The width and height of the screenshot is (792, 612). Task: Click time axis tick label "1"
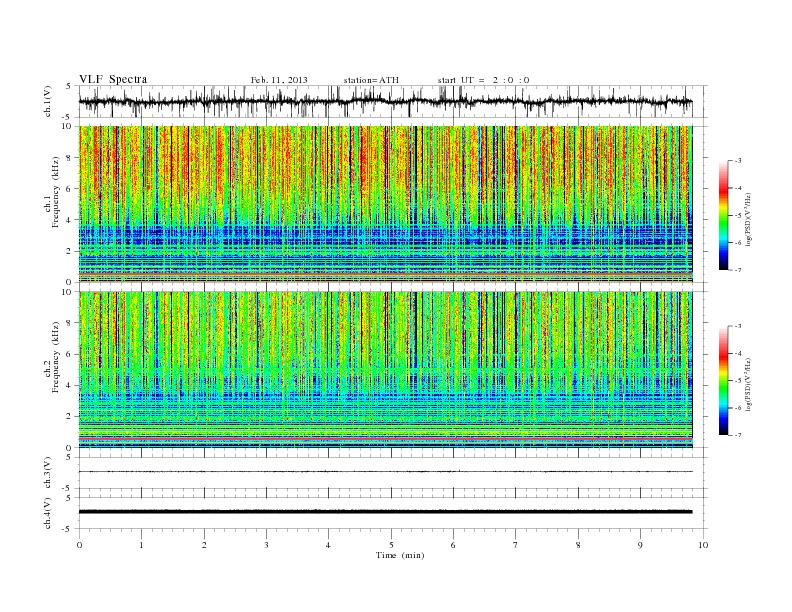[x=141, y=545]
